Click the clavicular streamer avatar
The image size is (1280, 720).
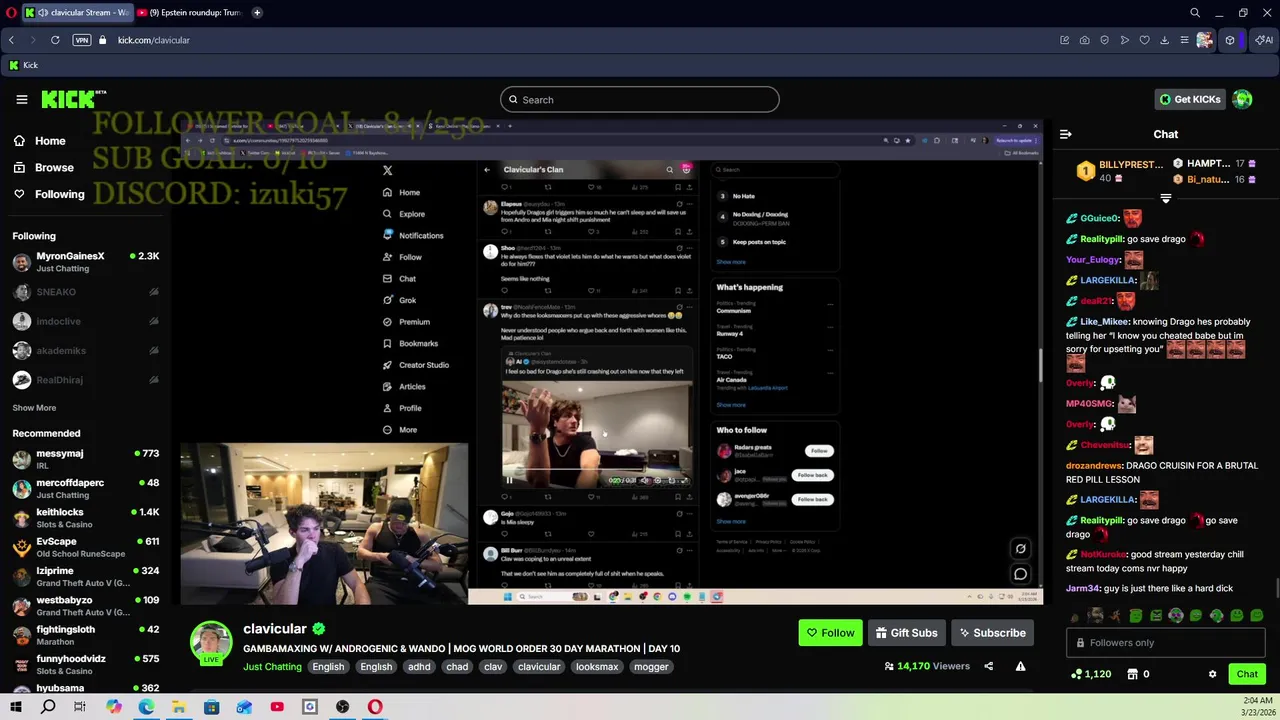coord(211,643)
